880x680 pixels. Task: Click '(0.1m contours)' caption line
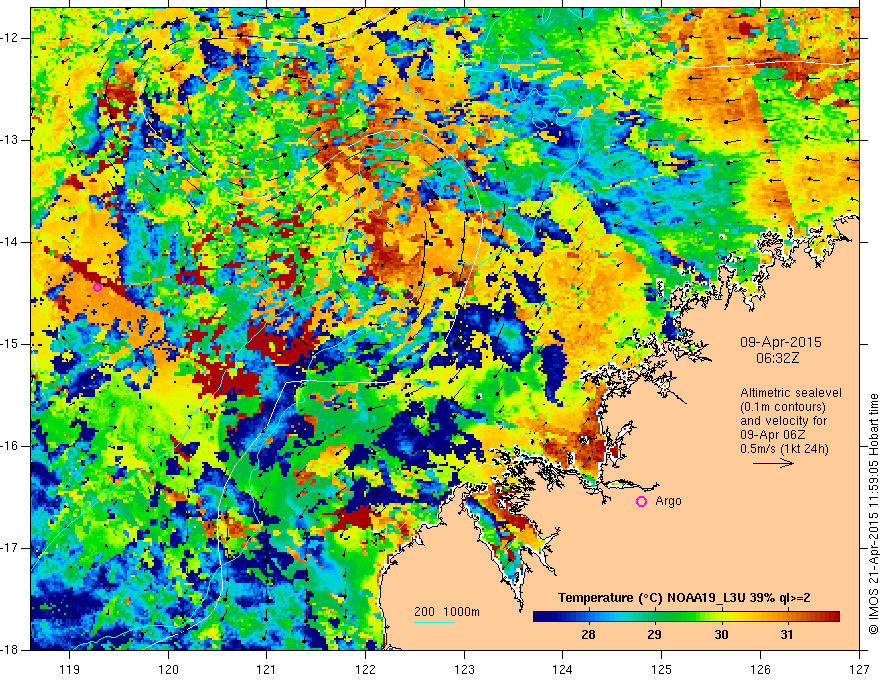click(x=783, y=407)
